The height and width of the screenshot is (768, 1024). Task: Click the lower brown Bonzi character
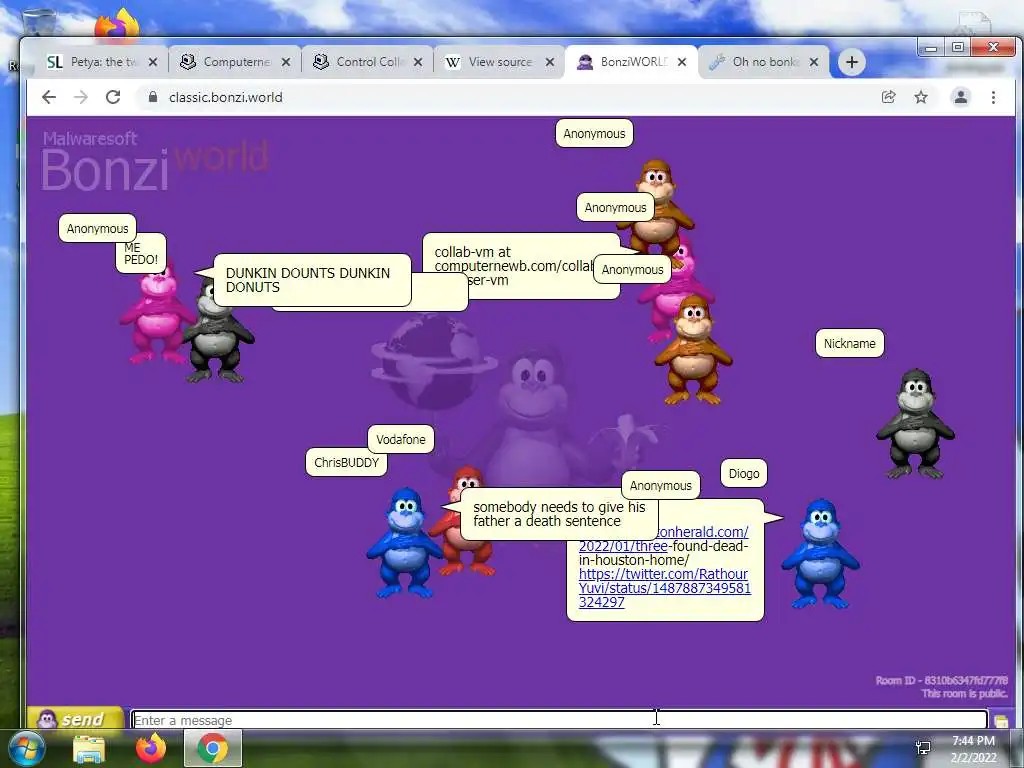click(694, 350)
